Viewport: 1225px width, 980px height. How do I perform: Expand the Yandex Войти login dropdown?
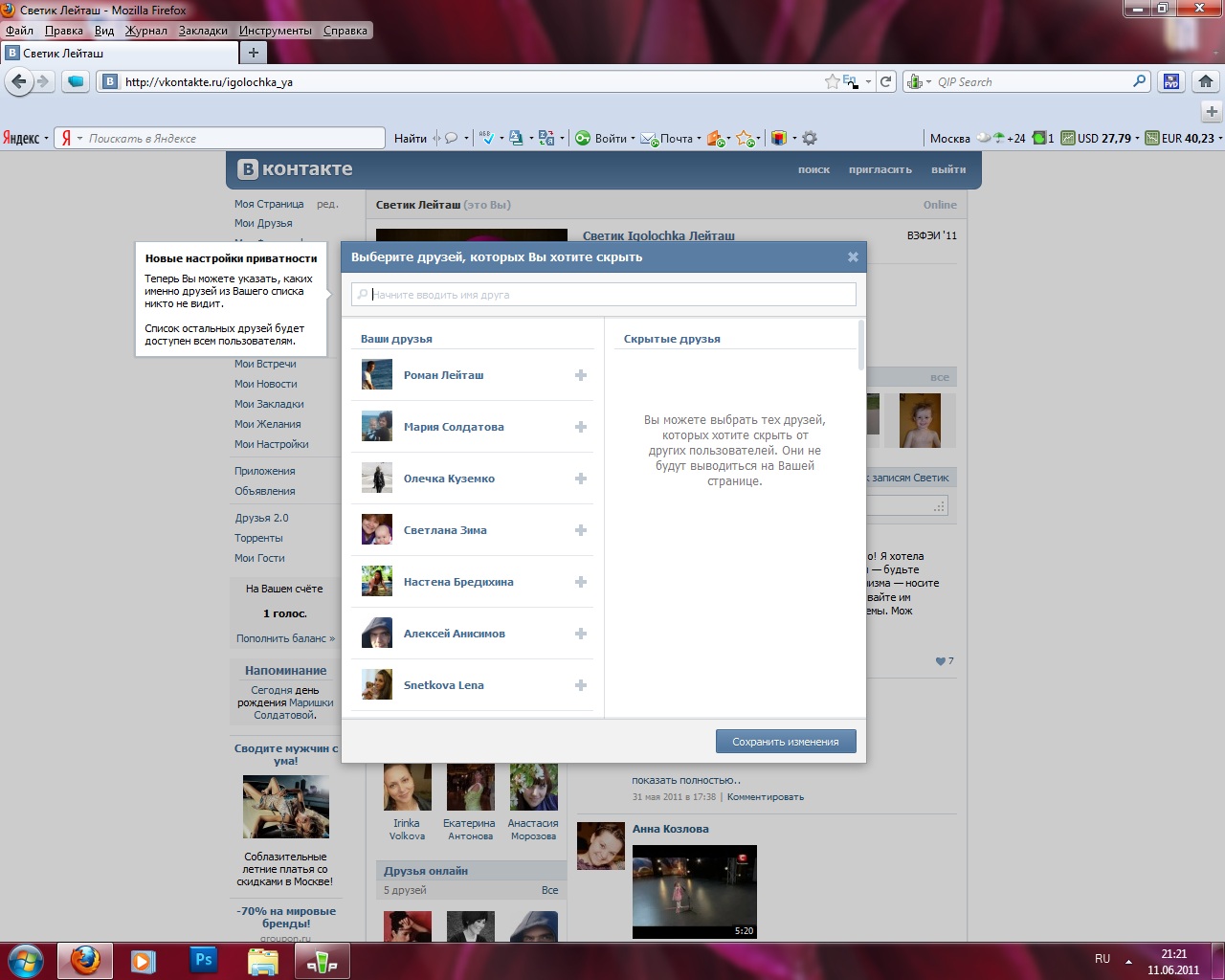(632, 138)
